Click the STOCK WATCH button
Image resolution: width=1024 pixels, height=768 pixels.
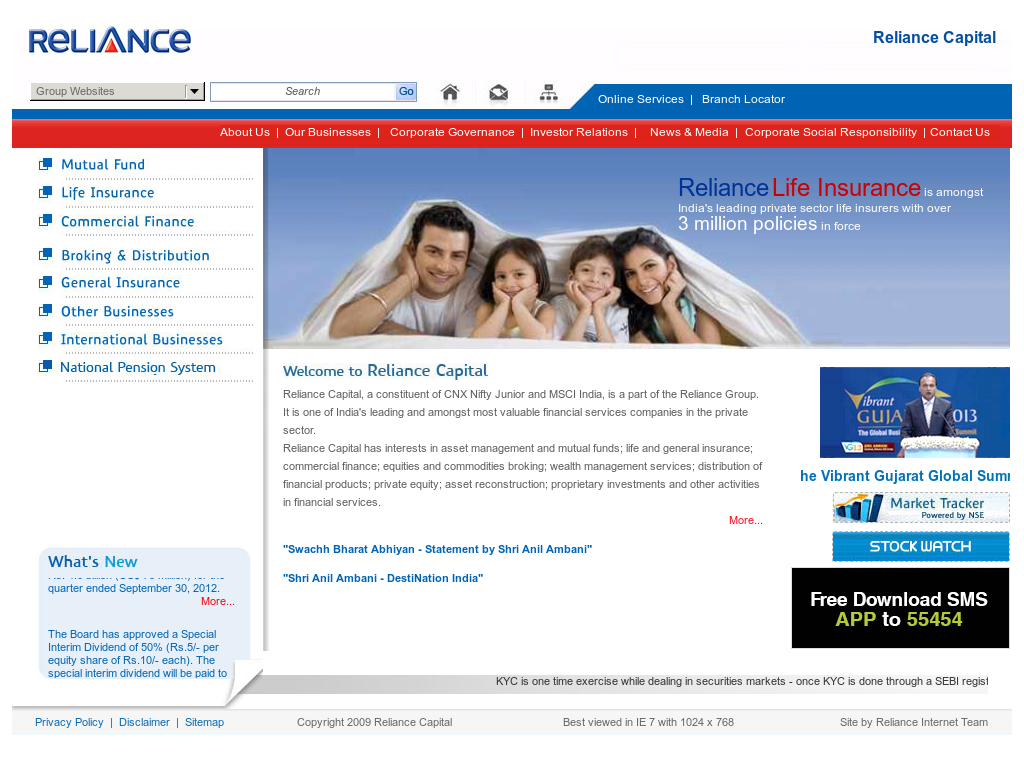(x=920, y=546)
